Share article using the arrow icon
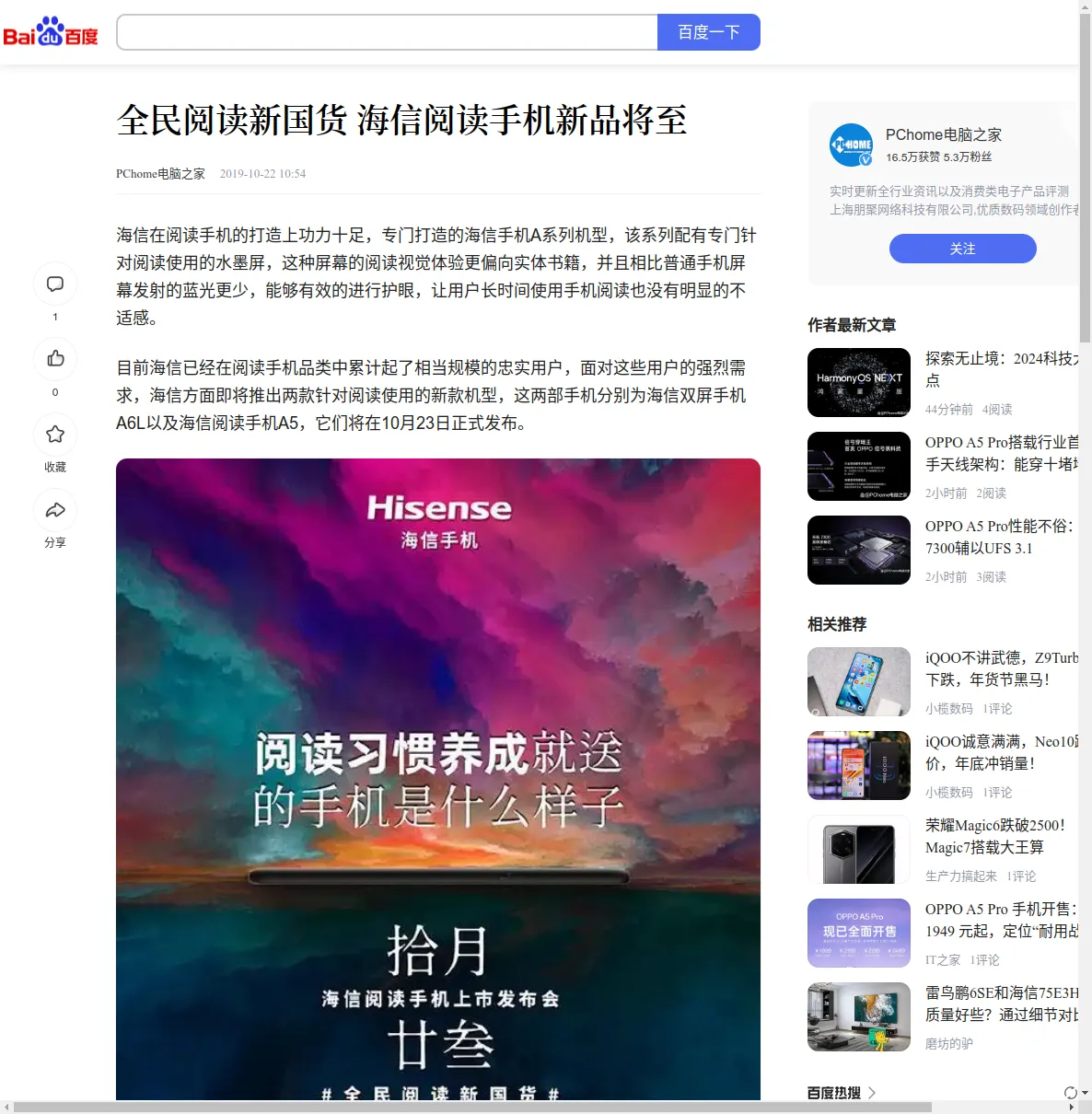 pos(55,510)
